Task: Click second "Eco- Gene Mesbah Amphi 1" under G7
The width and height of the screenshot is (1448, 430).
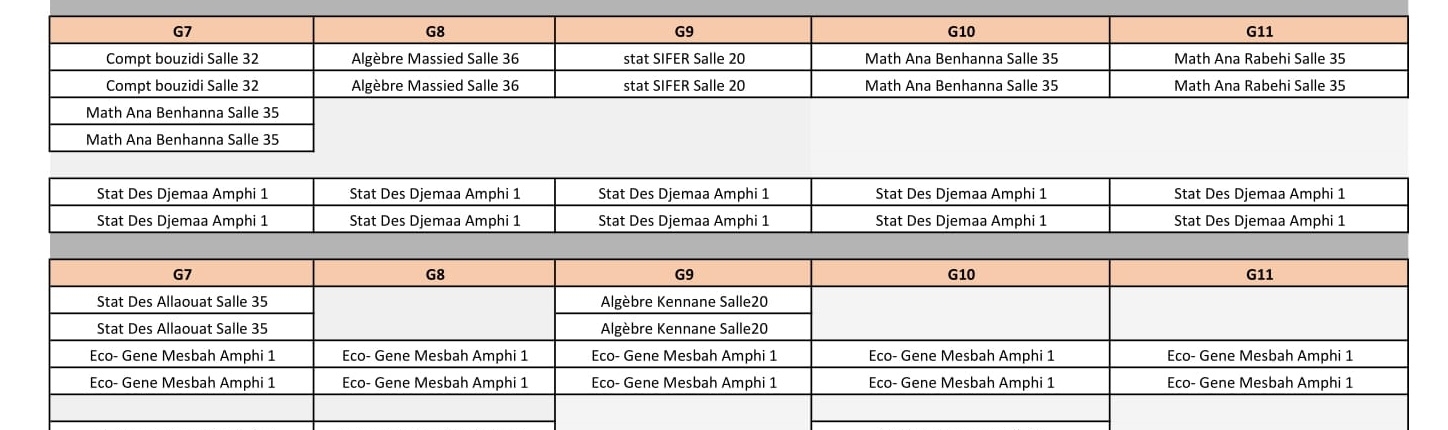Action: pyautogui.click(x=182, y=382)
